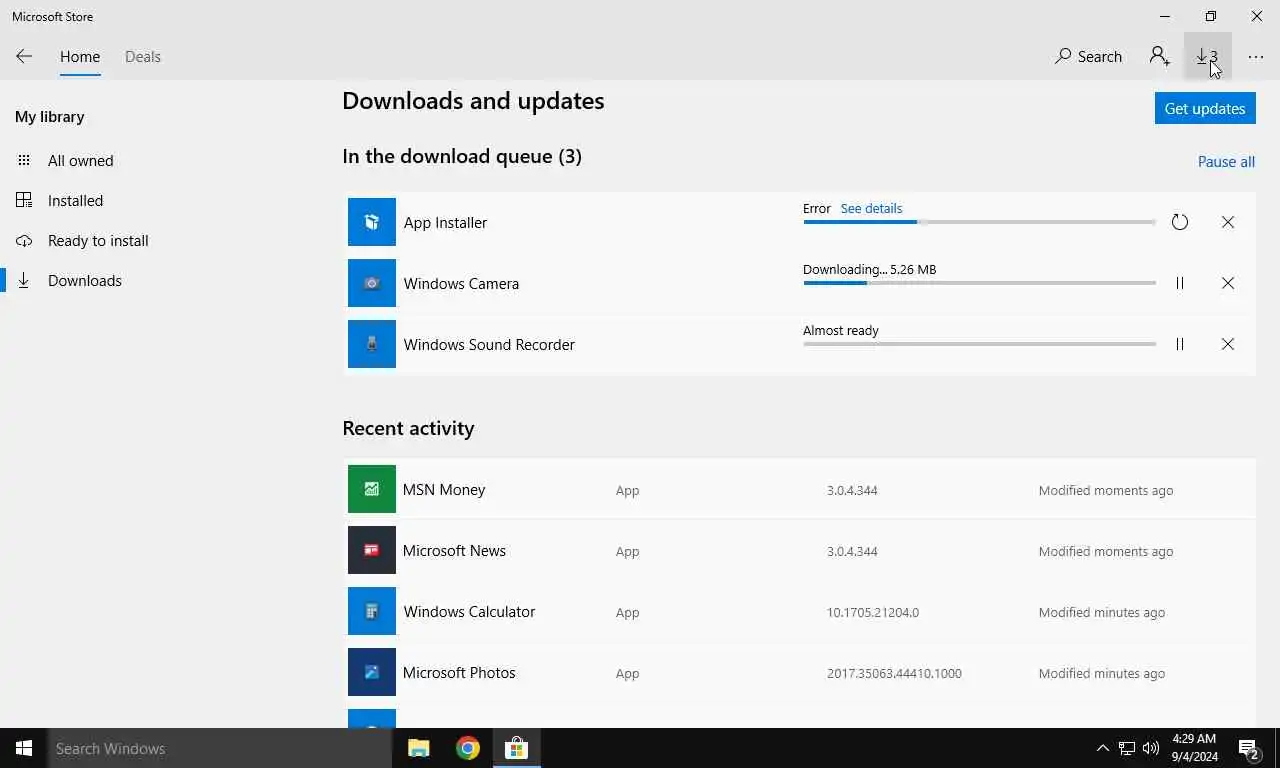Select All owned in My library
Screen dimensions: 1280x768
[80, 161]
